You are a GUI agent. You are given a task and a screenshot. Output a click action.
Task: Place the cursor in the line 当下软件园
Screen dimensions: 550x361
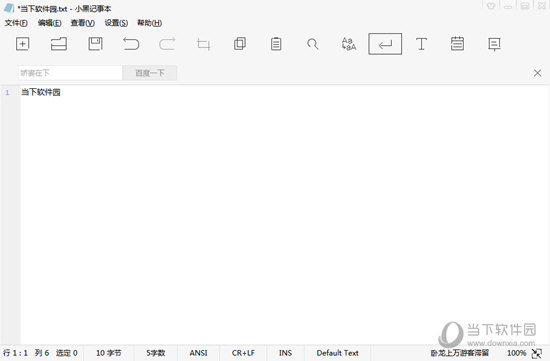click(41, 92)
